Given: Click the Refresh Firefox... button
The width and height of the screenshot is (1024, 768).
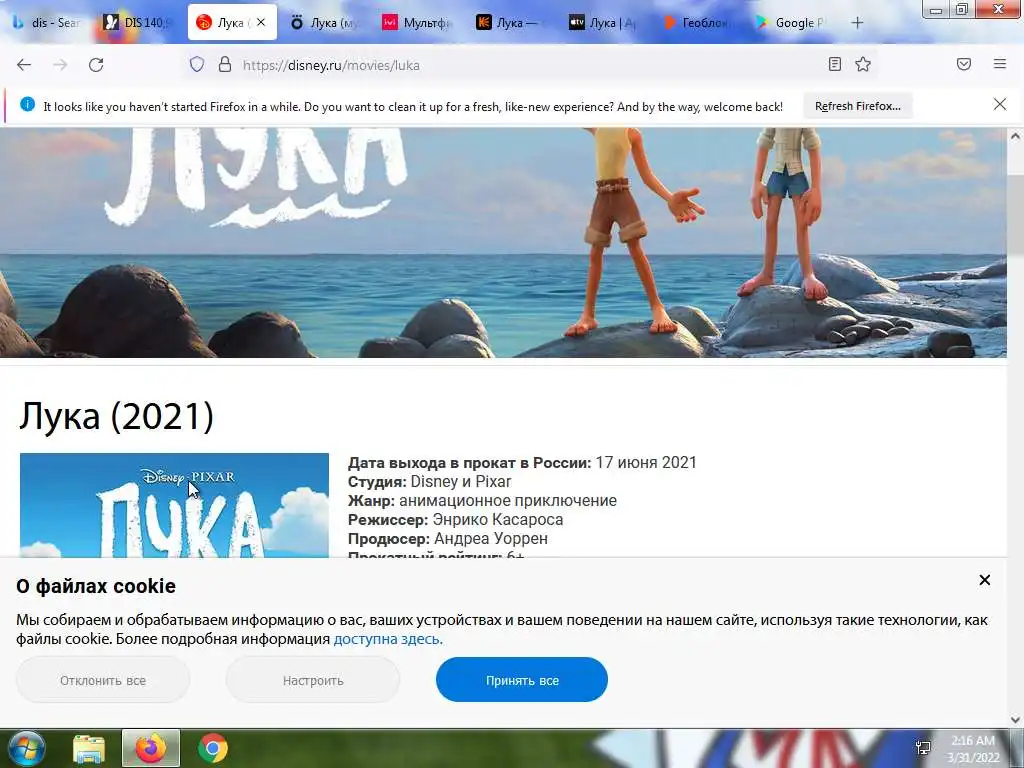Looking at the screenshot, I should pyautogui.click(x=857, y=106).
